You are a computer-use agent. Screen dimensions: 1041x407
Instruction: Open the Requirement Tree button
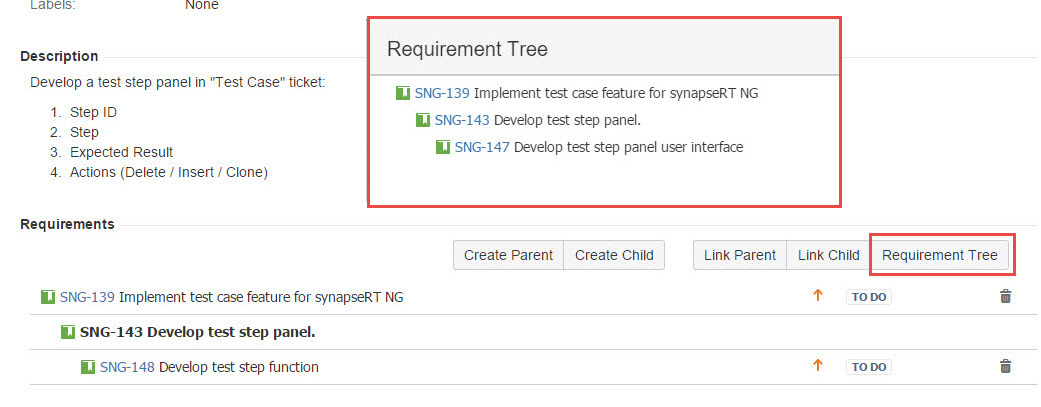939,255
